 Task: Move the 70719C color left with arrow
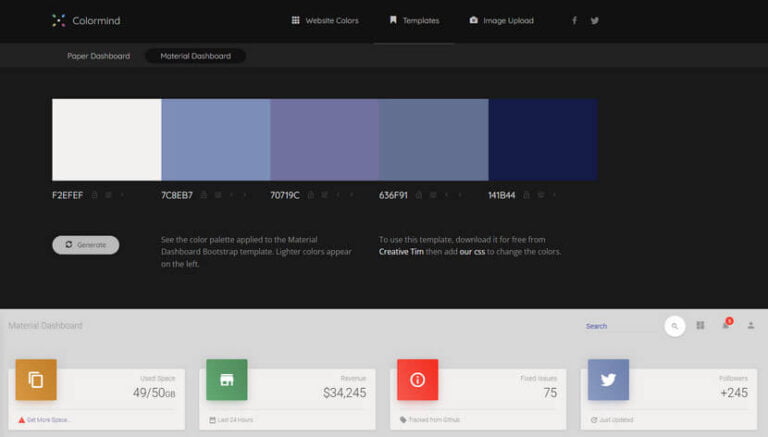click(338, 195)
